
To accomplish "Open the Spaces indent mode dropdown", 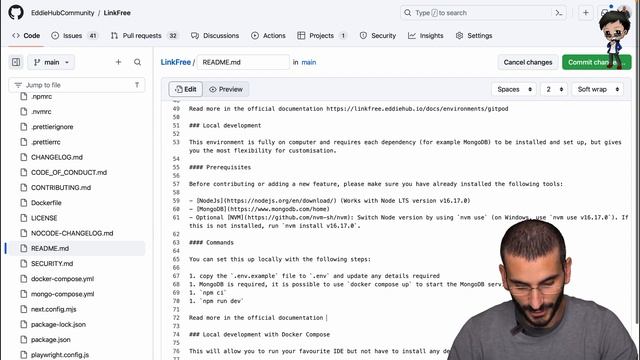I will click(514, 89).
